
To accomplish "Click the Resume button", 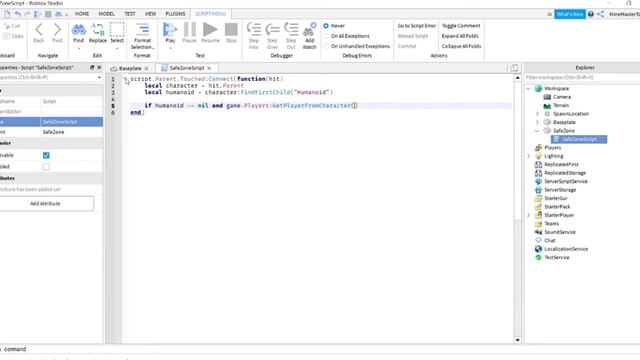I will pos(210,33).
